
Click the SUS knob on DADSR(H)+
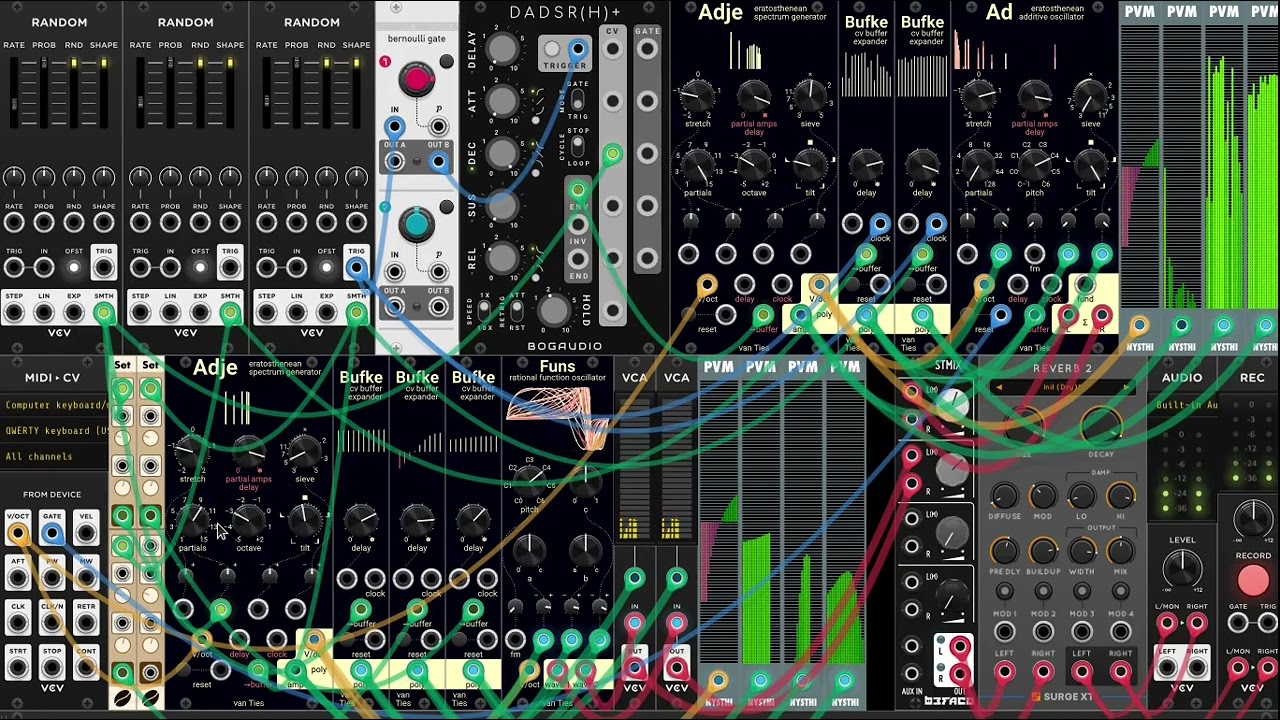pyautogui.click(x=503, y=208)
